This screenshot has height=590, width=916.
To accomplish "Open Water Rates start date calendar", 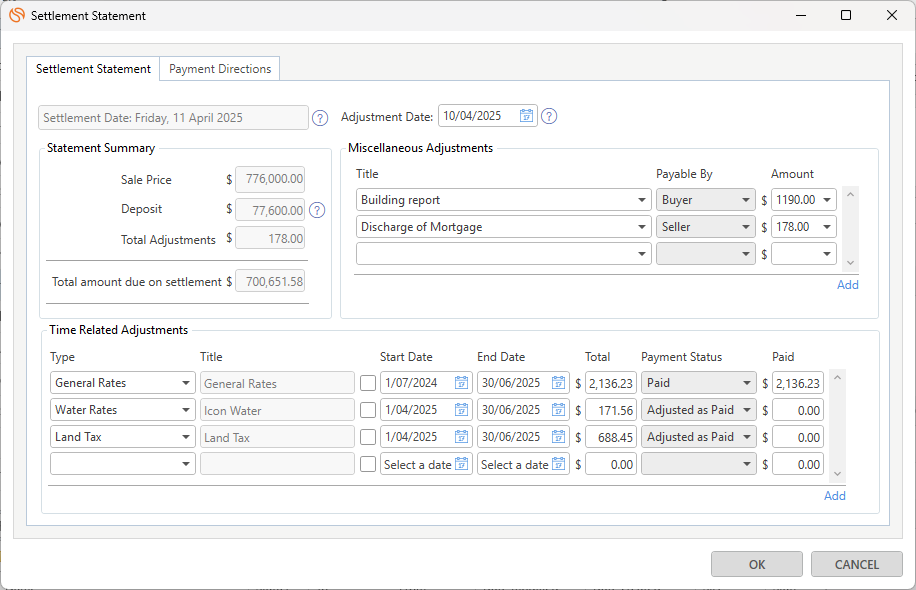I will 461,410.
